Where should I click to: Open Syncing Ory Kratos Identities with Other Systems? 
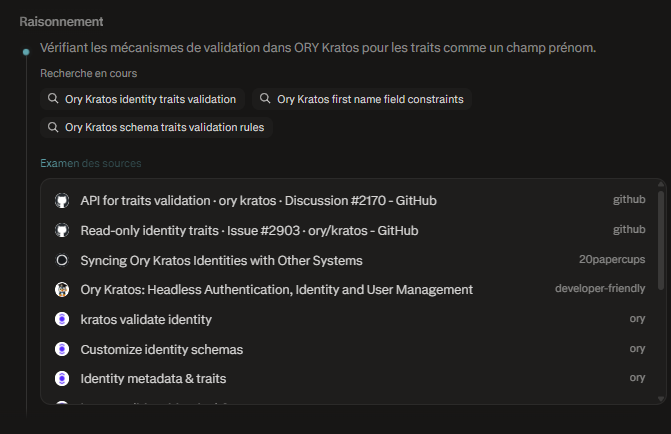click(221, 260)
